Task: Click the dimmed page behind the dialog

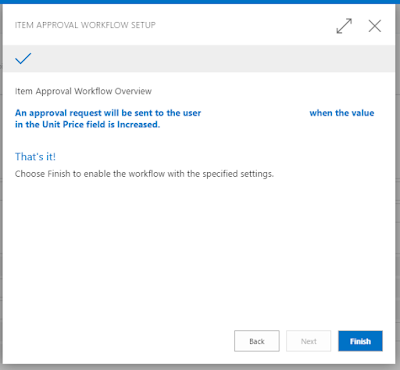Action: tap(397, 200)
